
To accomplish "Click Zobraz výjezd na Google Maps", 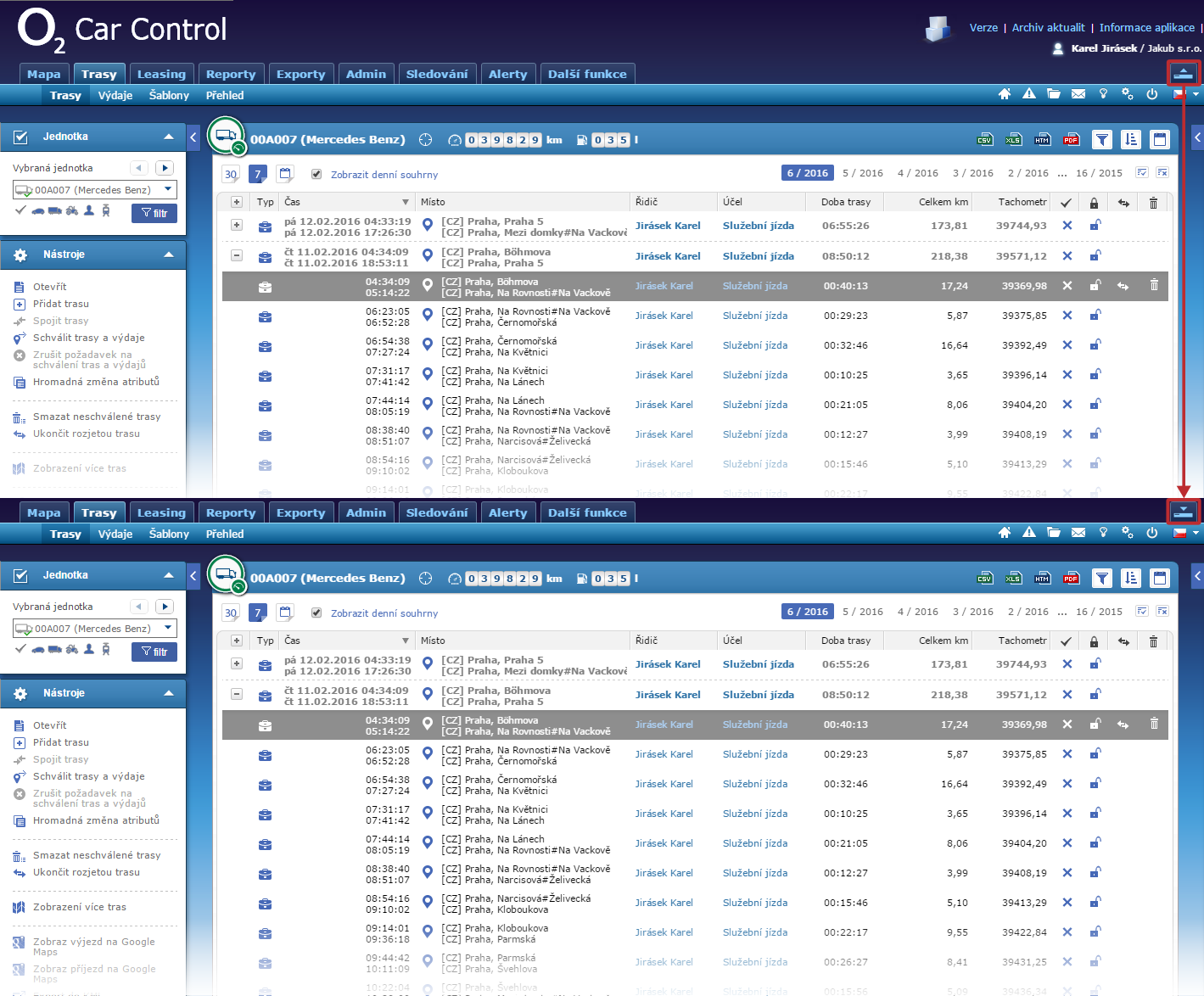I will [x=94, y=947].
